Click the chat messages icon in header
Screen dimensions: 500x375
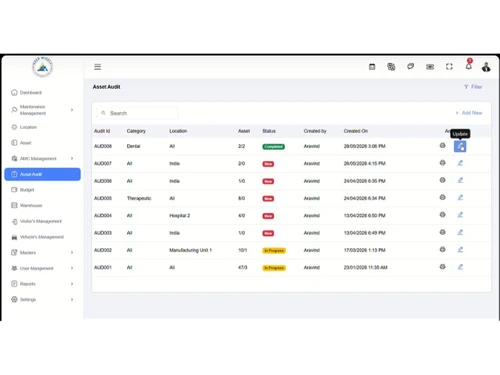(411, 66)
